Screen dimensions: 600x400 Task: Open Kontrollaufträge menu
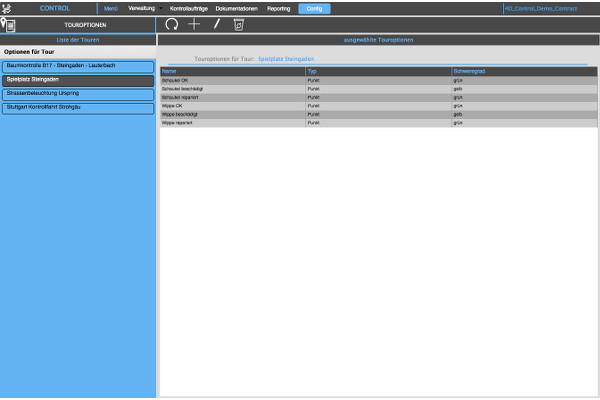(189, 8)
